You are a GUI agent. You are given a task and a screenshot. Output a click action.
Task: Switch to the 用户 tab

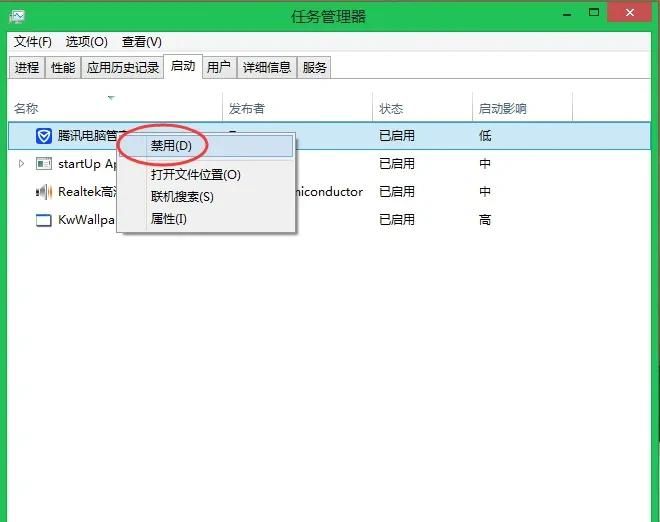point(219,67)
